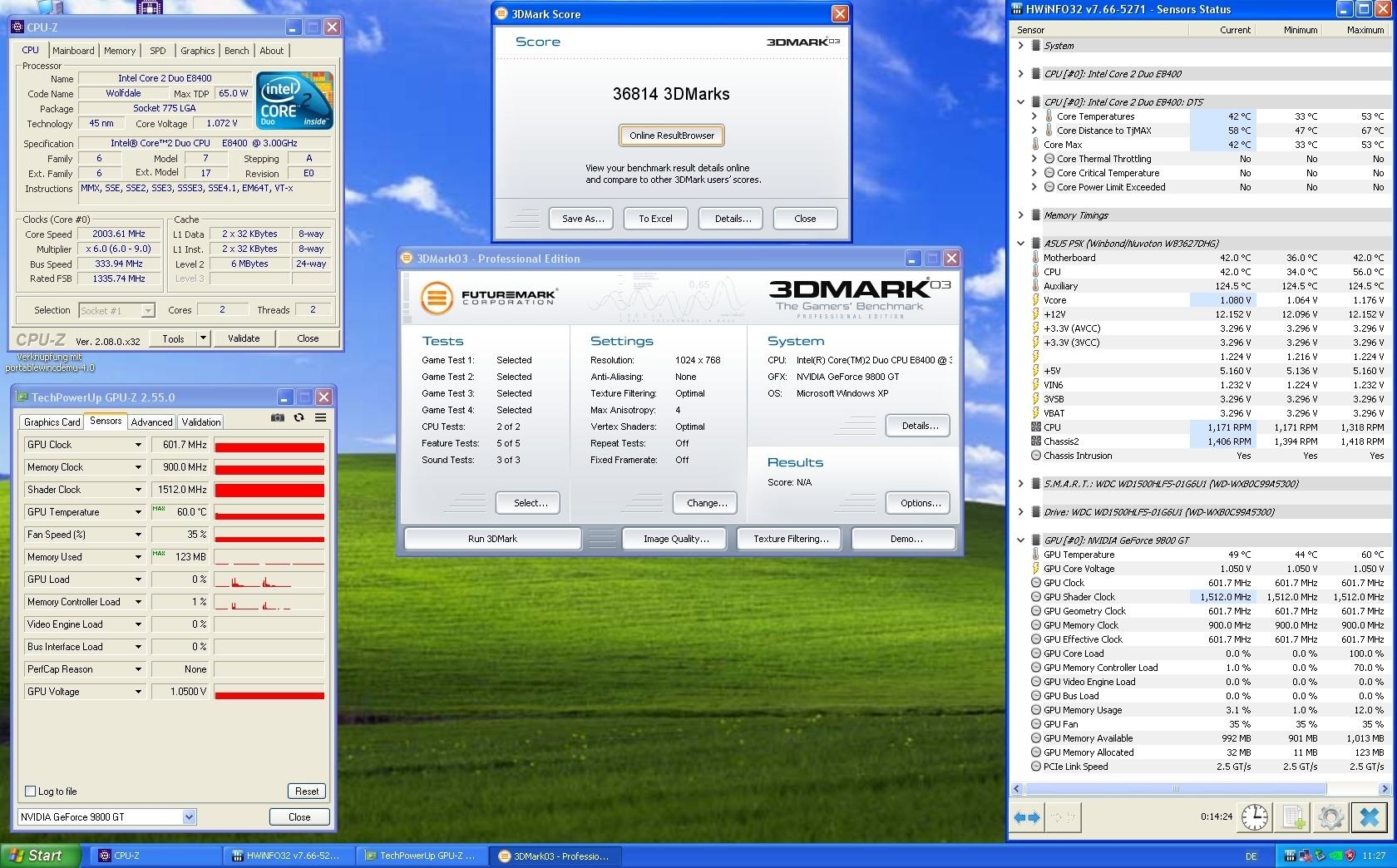The image size is (1397, 868).
Task: Click the GPU Clock red graph bar
Action: click(269, 447)
